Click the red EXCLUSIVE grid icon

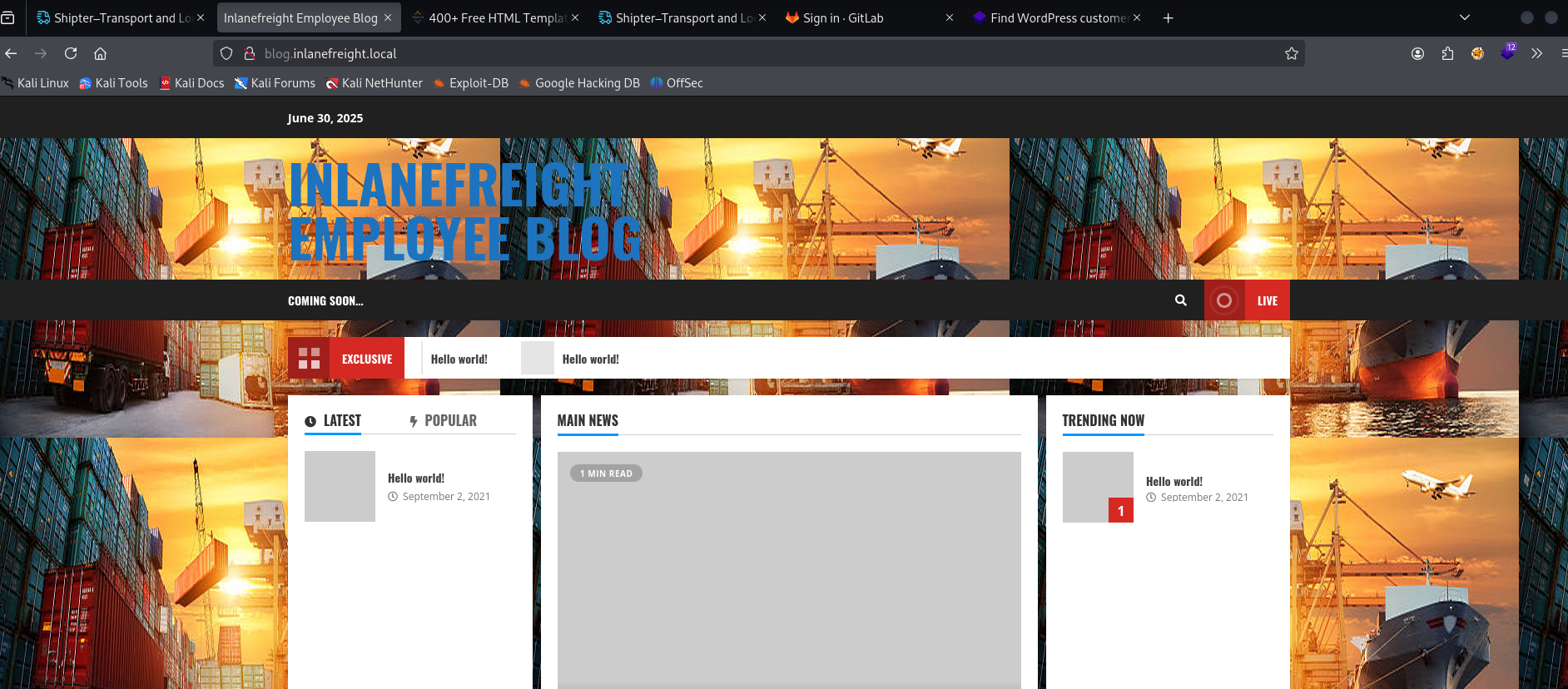click(x=309, y=358)
